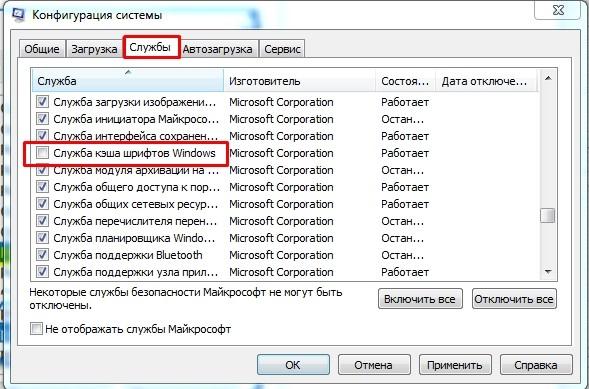The width and height of the screenshot is (589, 389).
Task: Select row Служба поддержки узла прил…
Action: pos(285,272)
